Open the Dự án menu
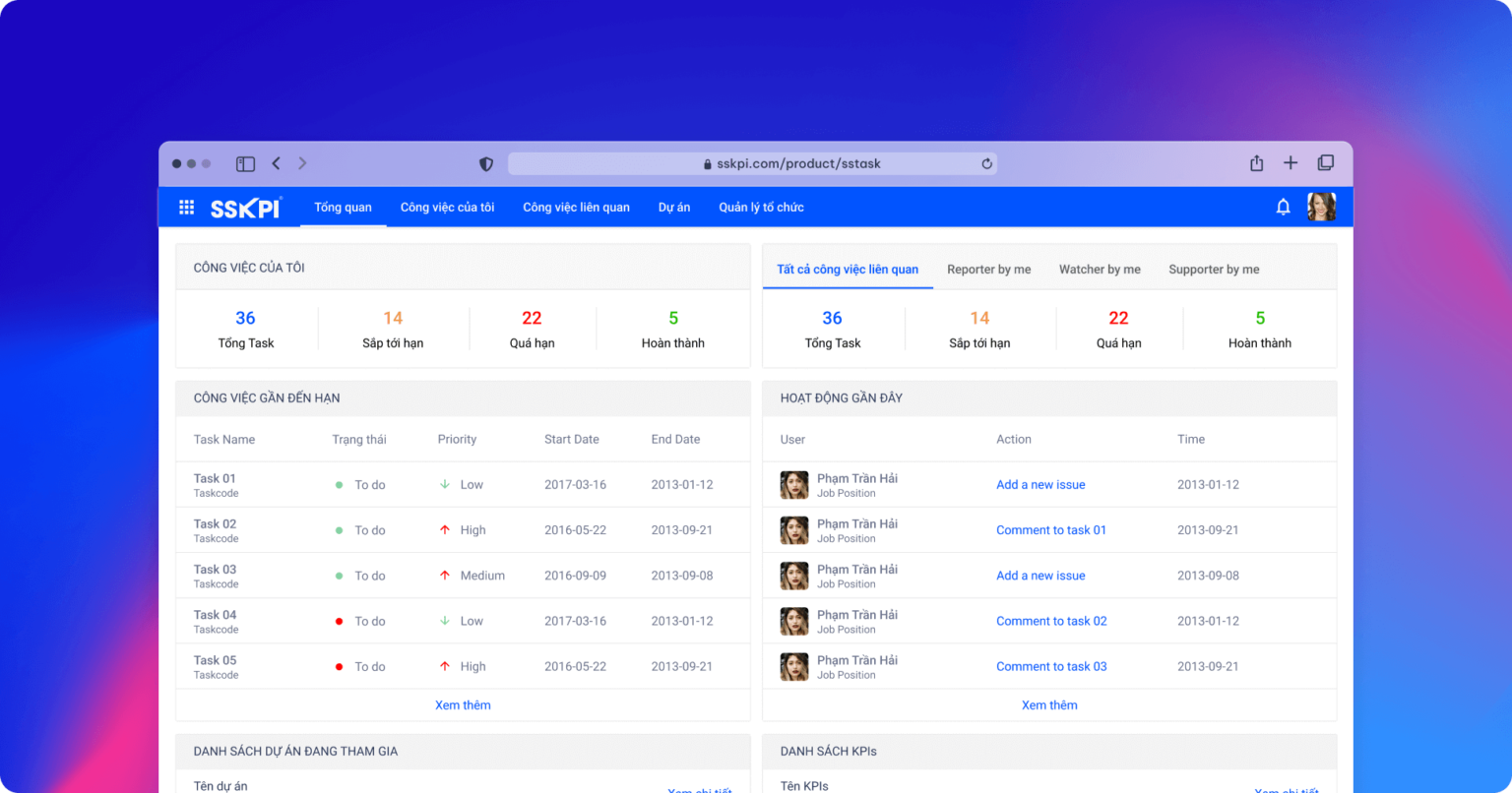Screen dimensions: 1512x793 [x=674, y=207]
